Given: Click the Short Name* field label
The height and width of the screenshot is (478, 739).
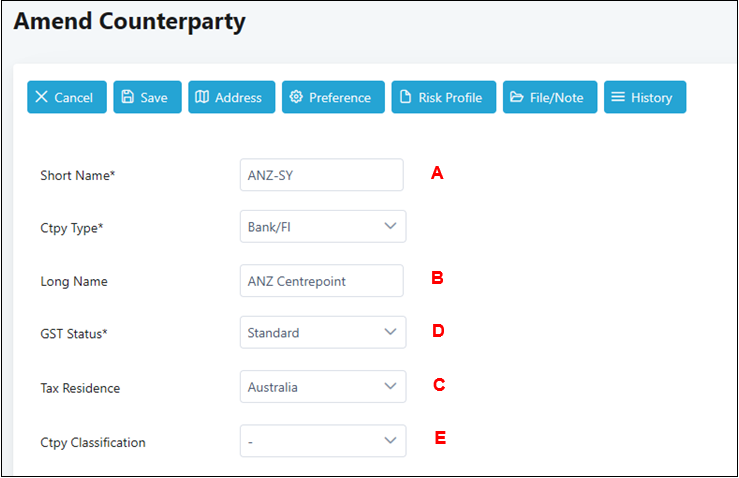Looking at the screenshot, I should click(x=78, y=175).
